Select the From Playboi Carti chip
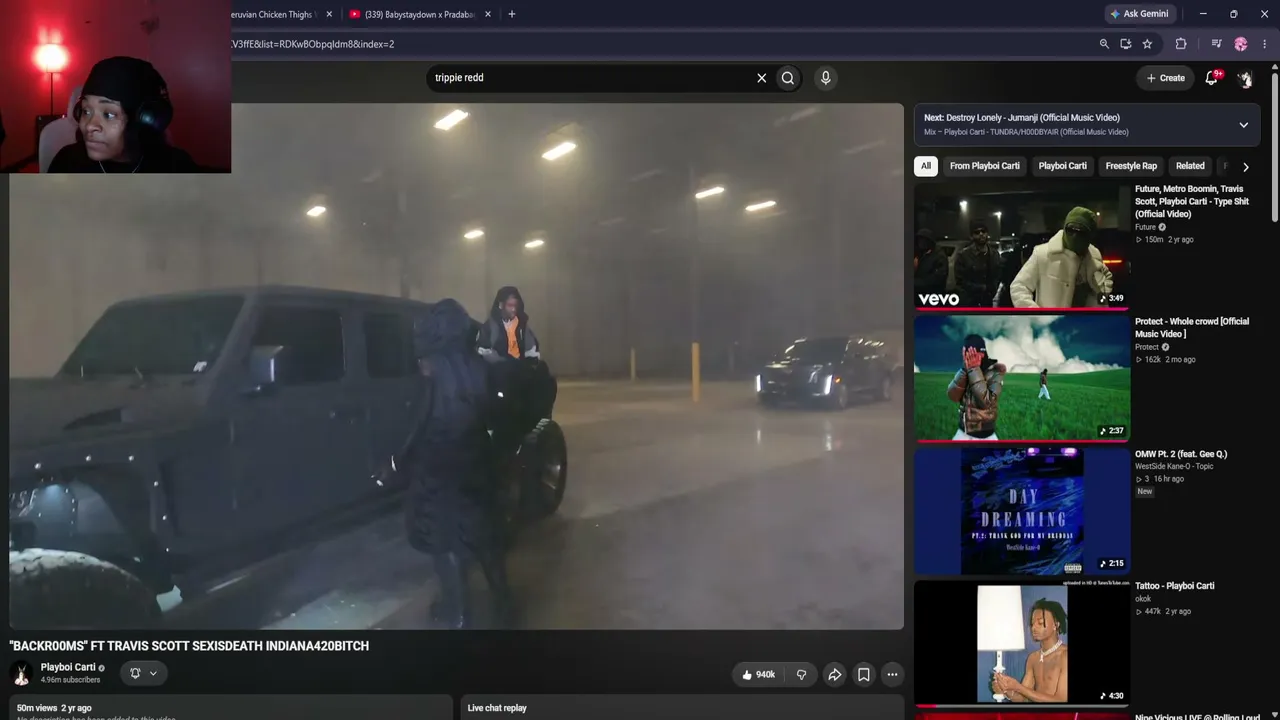The width and height of the screenshot is (1280, 720). (984, 166)
